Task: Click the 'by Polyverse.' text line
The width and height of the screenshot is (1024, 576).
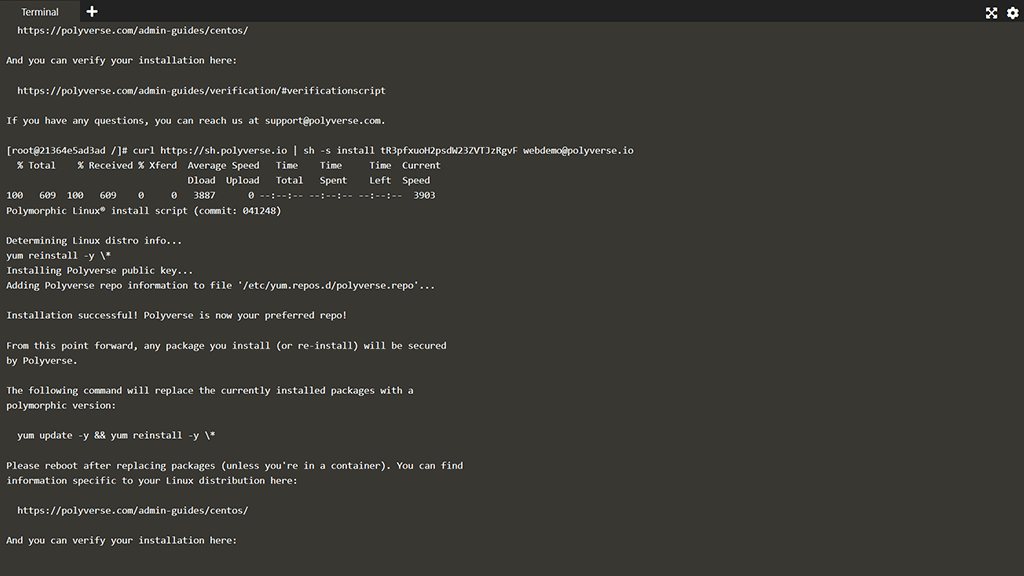Action: click(x=42, y=361)
